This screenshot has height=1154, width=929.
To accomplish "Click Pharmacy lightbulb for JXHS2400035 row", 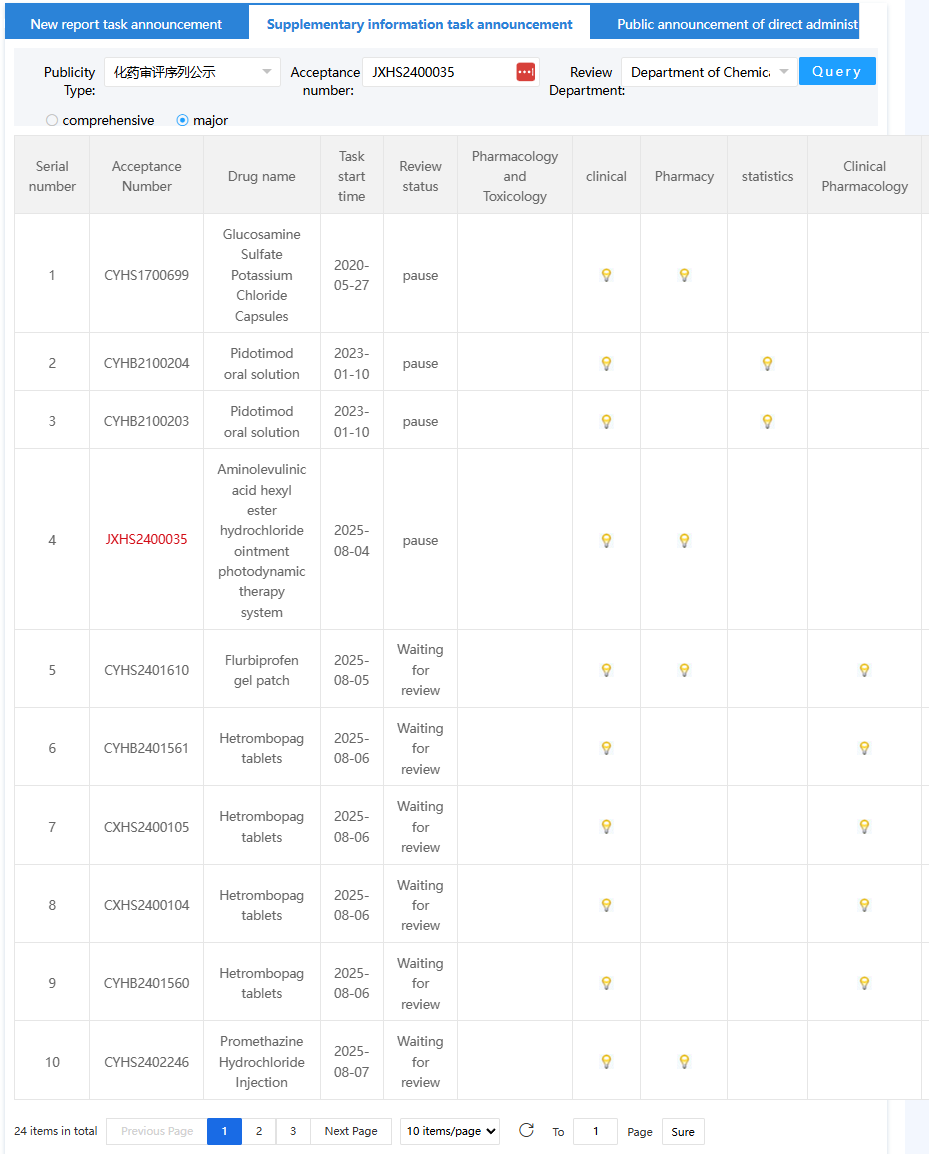I will 684,540.
